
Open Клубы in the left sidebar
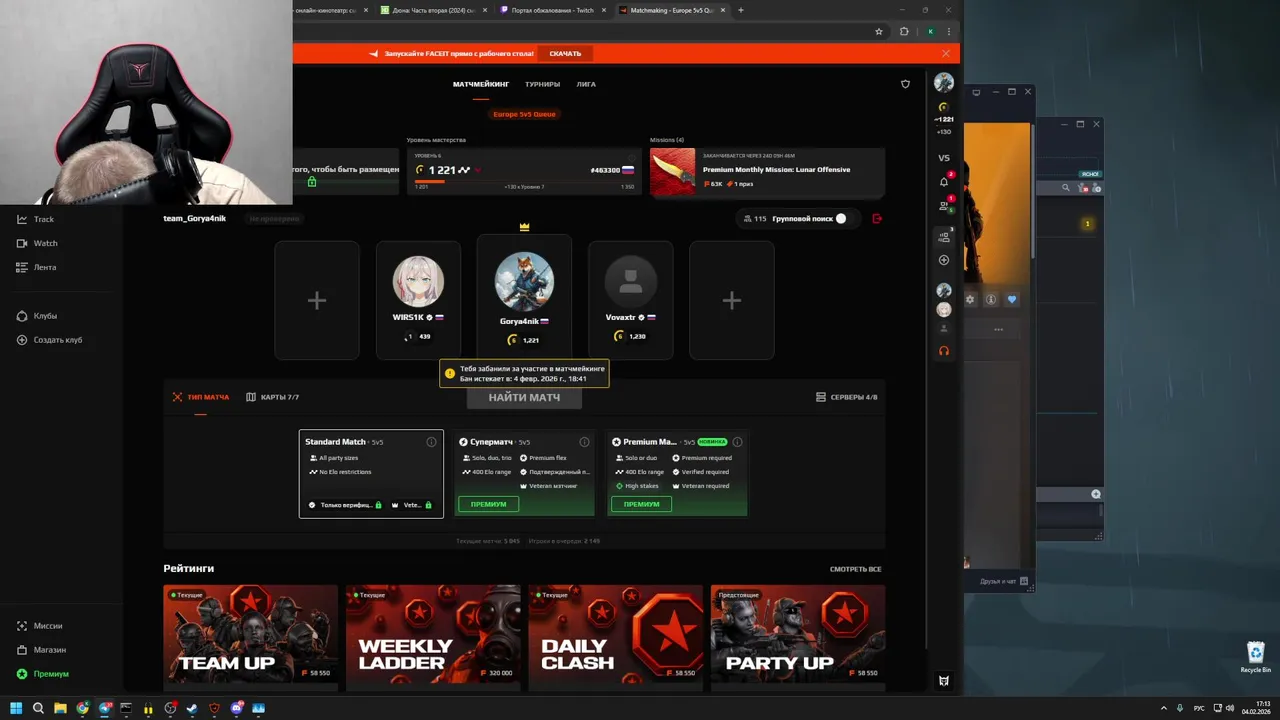[x=37, y=316]
